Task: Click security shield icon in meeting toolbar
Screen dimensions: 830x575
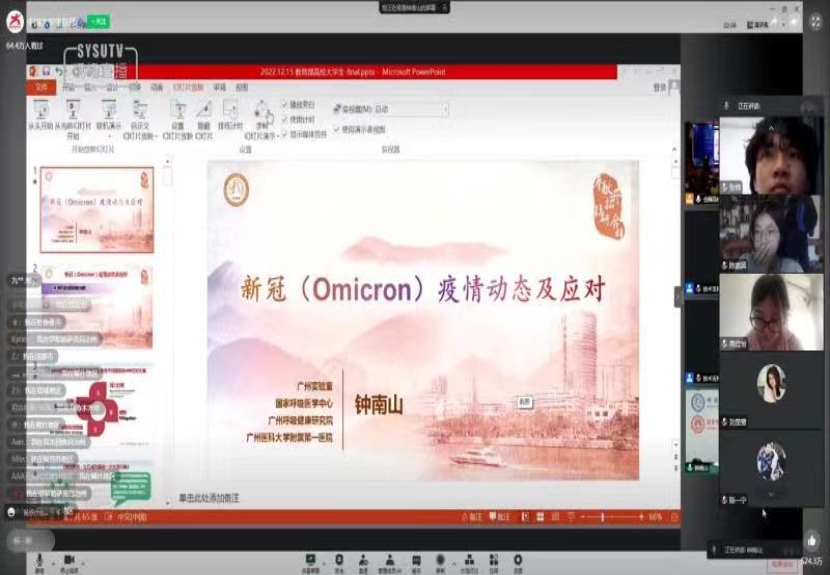Action: (339, 560)
